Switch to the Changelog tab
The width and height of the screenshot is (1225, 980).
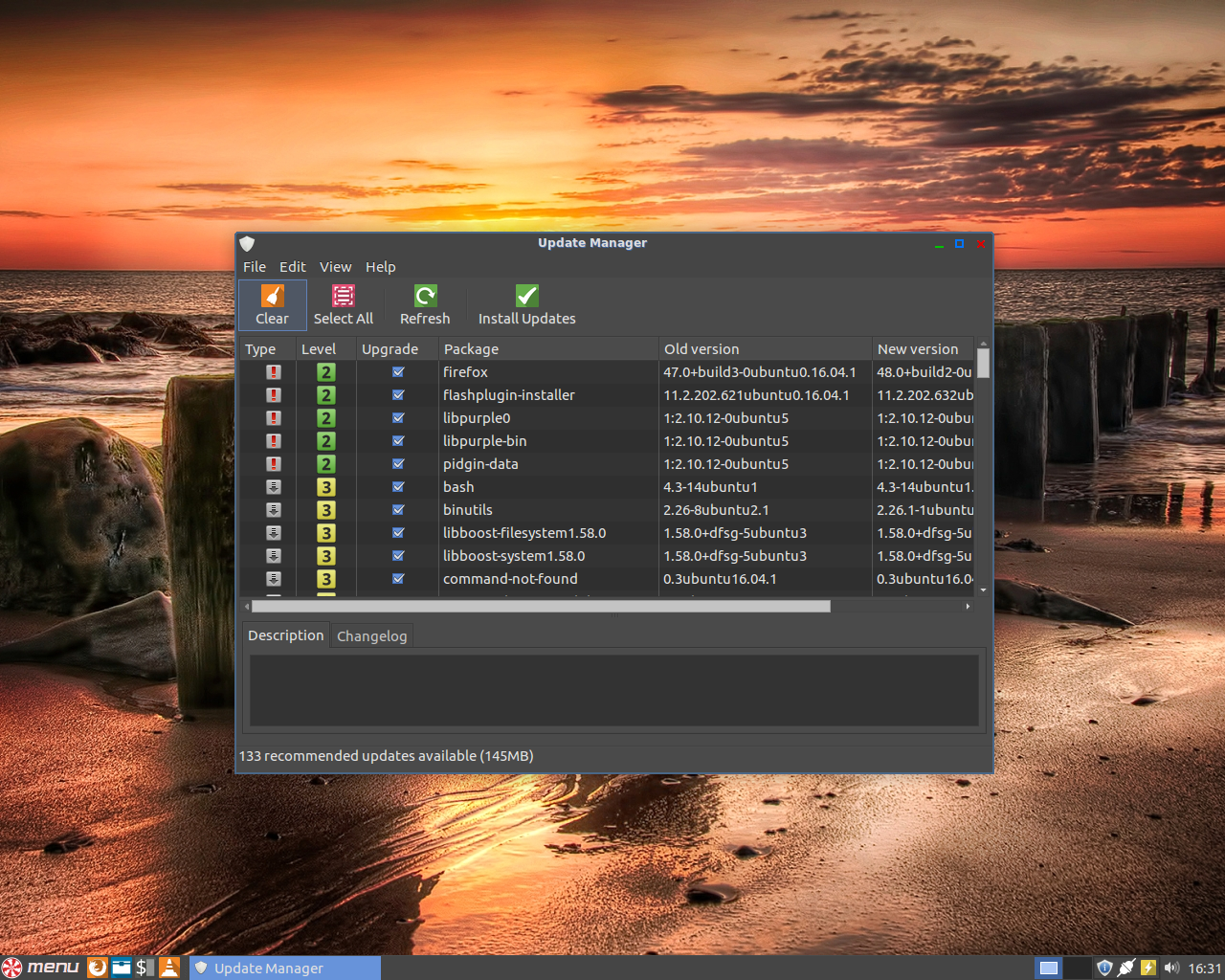371,636
